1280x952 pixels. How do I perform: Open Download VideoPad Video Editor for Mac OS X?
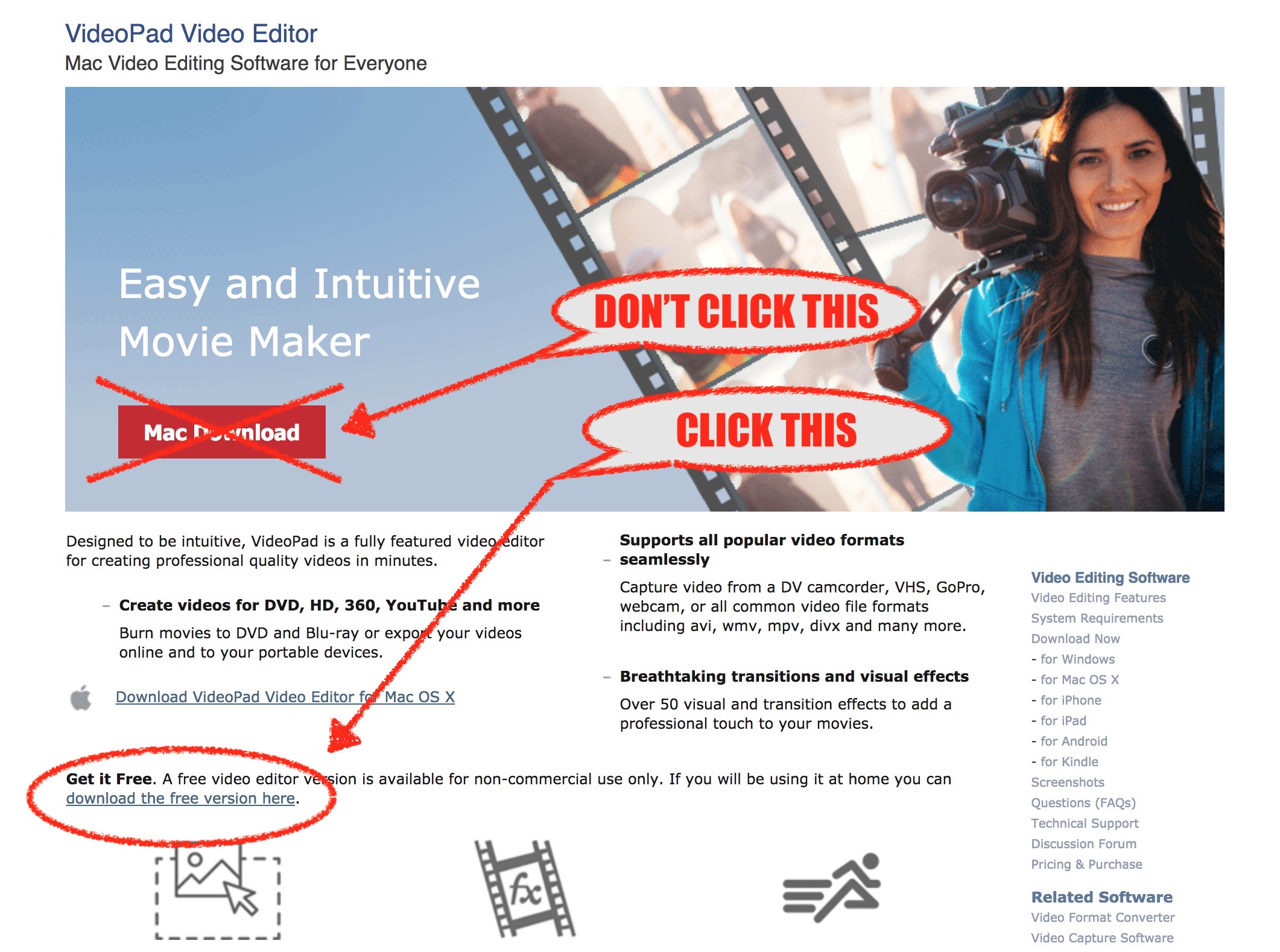point(285,697)
